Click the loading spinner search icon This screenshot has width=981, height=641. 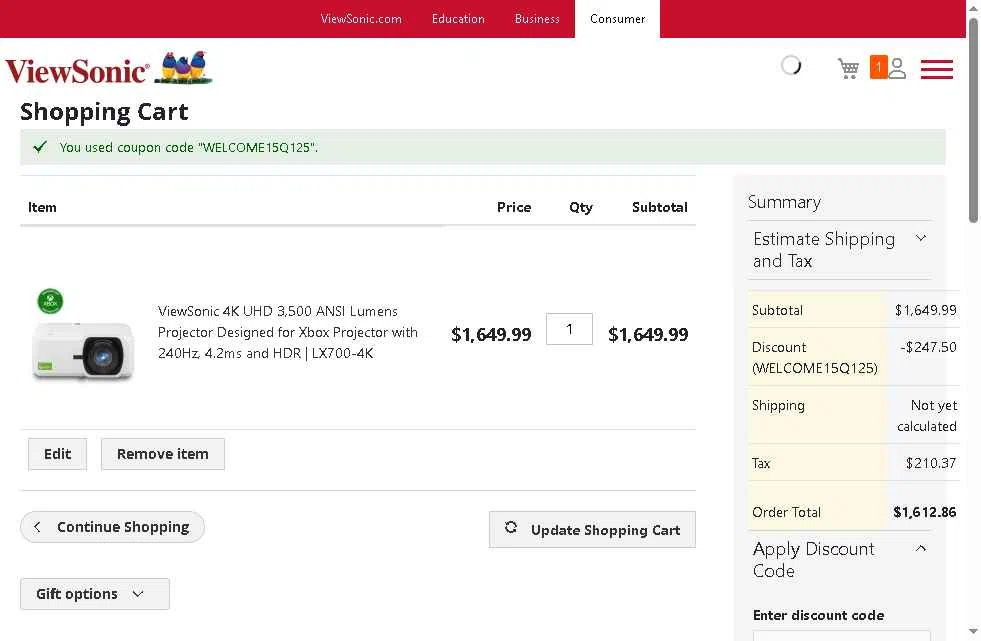click(791, 65)
